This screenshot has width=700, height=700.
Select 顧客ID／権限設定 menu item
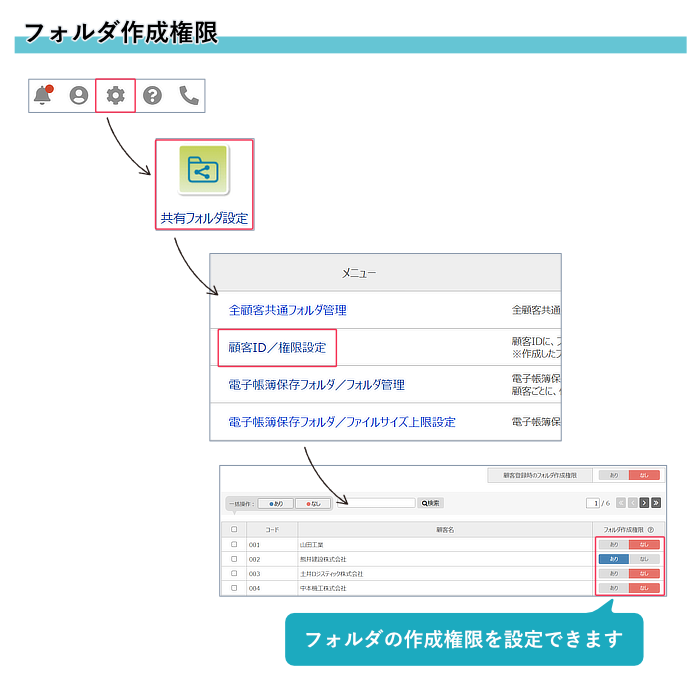277,348
